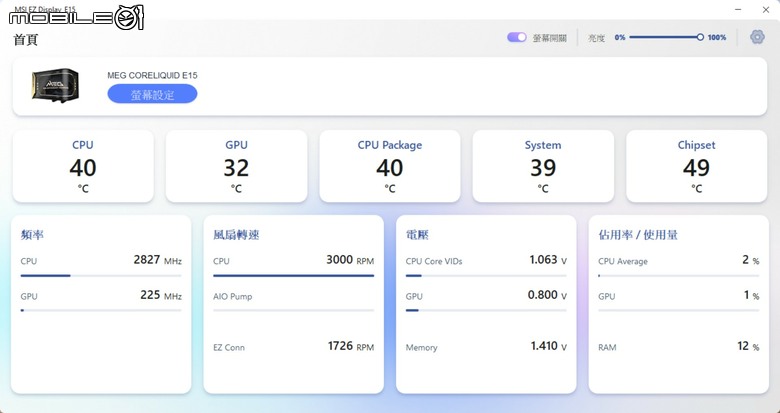Screen dimensions: 780x413
Task: Click the 風扇轉速 panel title
Action: pyautogui.click(x=236, y=235)
